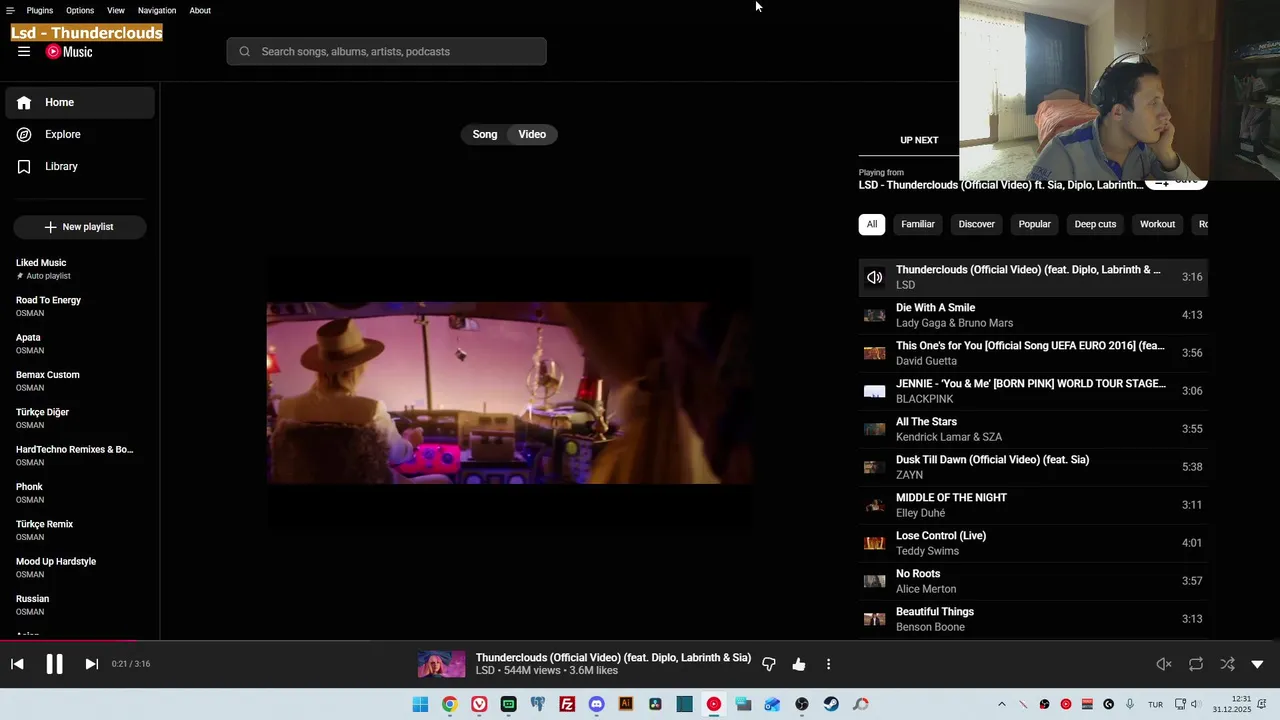Toggle shuffle for the queue
1280x720 pixels.
(x=1227, y=664)
